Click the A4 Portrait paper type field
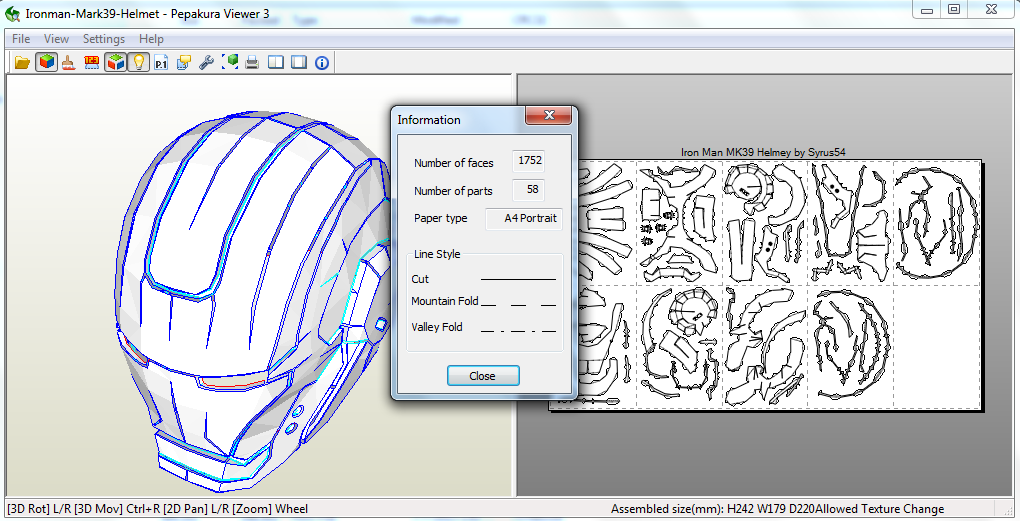Image resolution: width=1020 pixels, height=521 pixels. pos(524,219)
